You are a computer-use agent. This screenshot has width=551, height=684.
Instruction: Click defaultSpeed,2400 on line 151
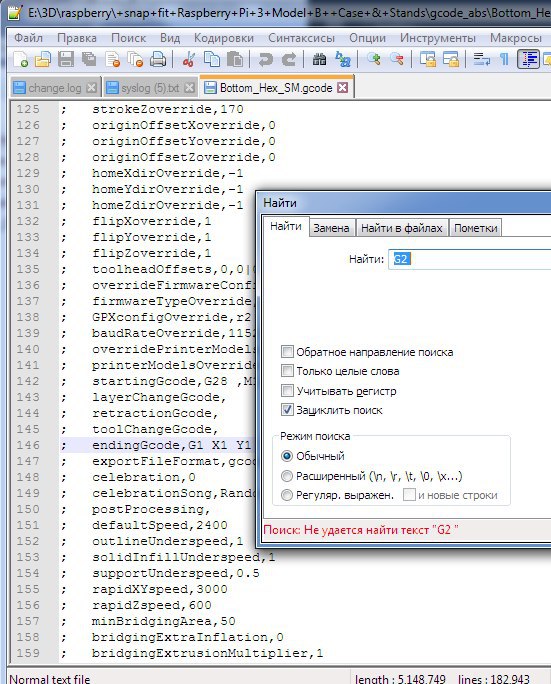coord(160,525)
